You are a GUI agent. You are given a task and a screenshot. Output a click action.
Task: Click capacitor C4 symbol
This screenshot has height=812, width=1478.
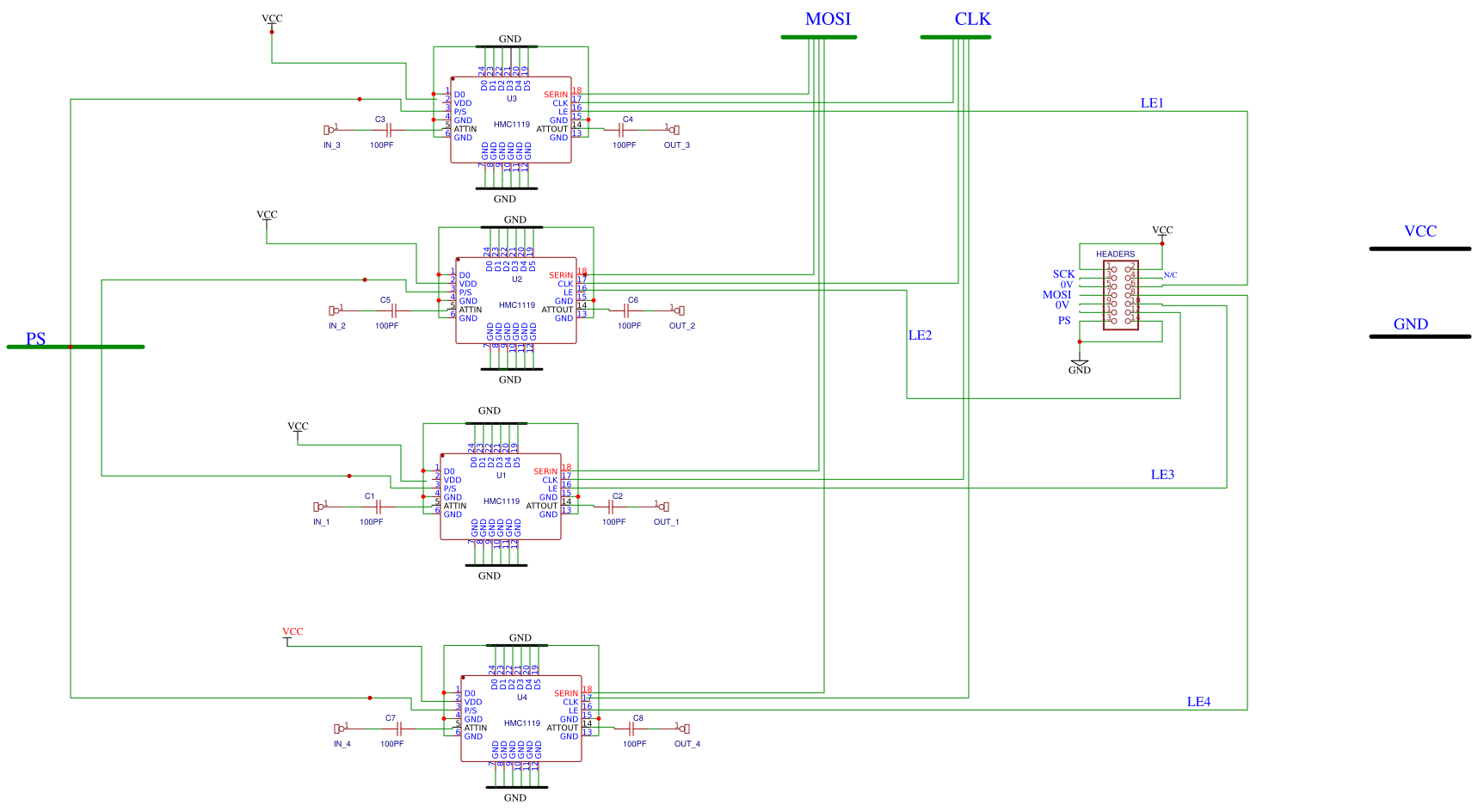click(621, 130)
